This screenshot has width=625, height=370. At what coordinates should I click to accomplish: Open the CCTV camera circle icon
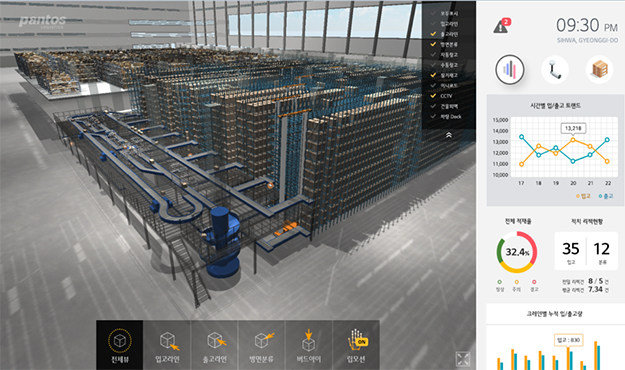[x=554, y=69]
